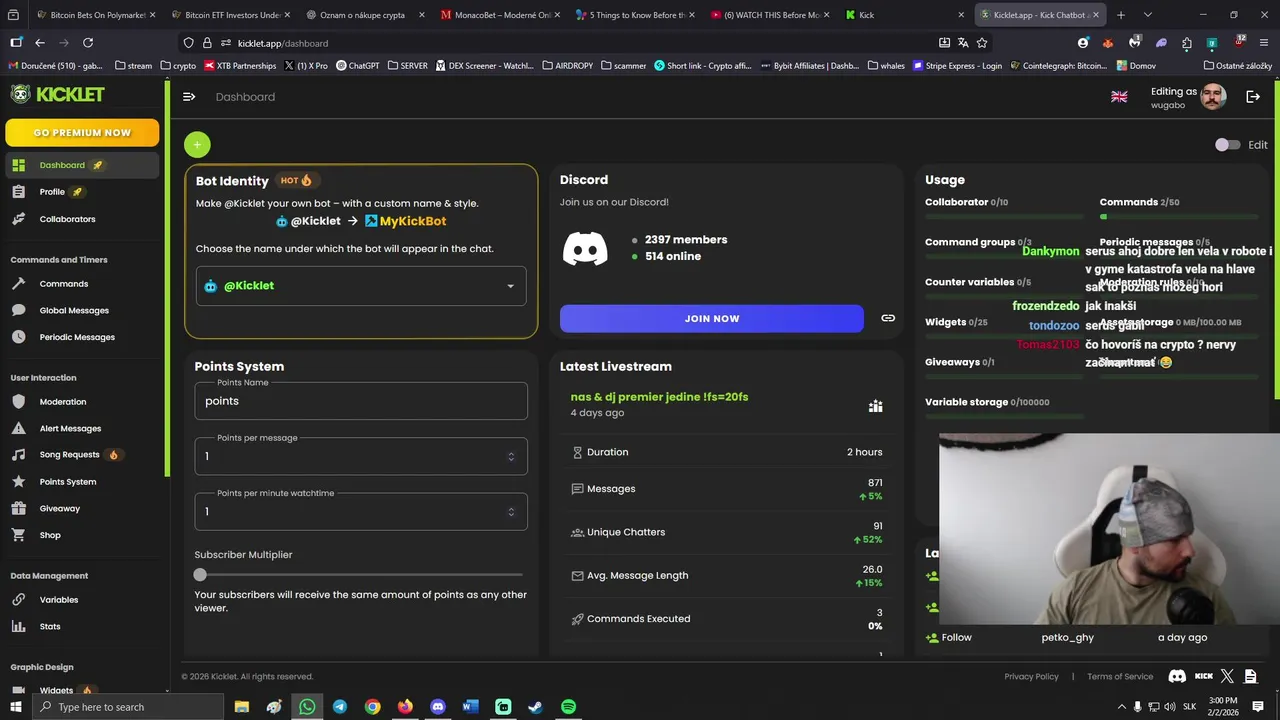Open Commands in the sidebar

click(82, 284)
